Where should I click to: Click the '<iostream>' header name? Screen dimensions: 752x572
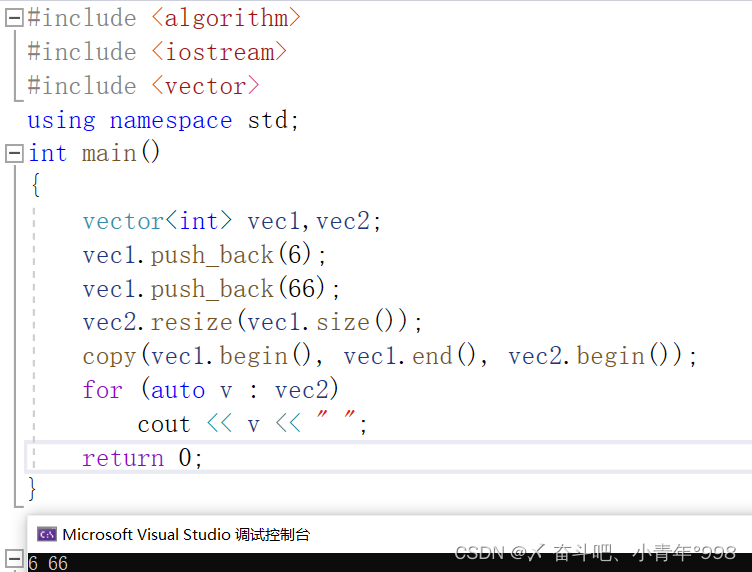click(x=219, y=52)
